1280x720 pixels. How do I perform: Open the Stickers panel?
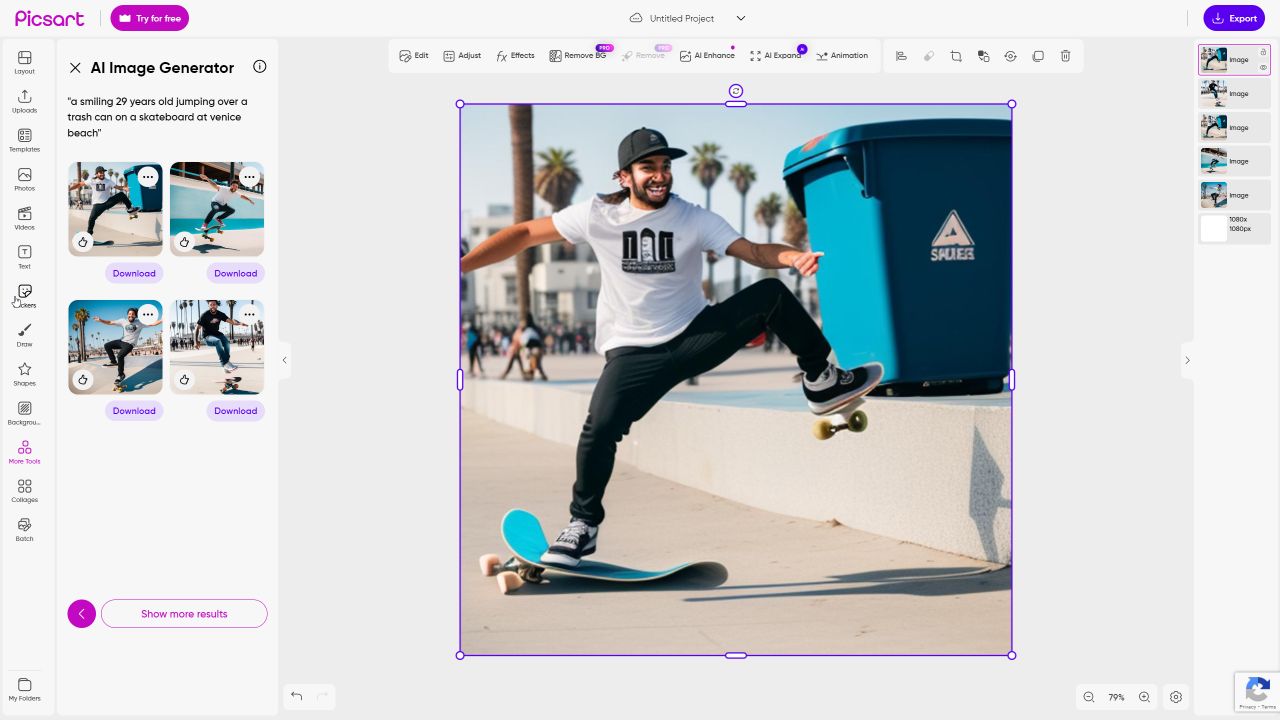[x=25, y=296]
